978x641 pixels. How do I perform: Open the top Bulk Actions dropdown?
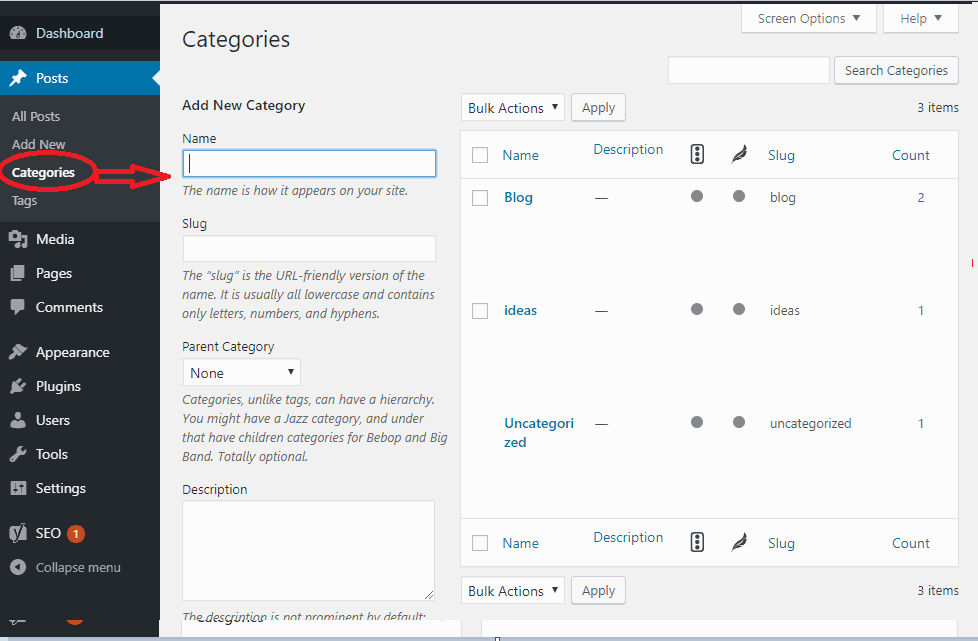513,108
